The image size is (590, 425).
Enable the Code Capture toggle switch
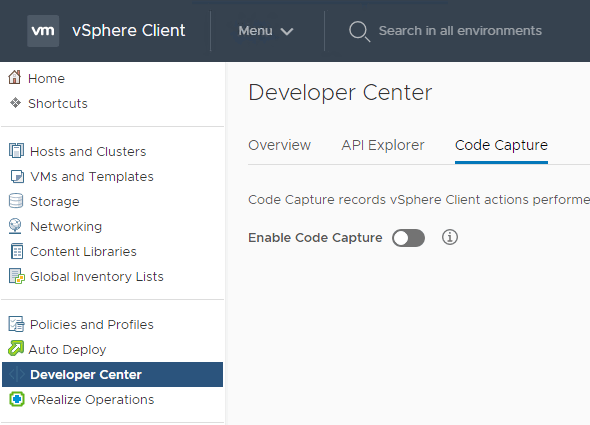point(408,238)
